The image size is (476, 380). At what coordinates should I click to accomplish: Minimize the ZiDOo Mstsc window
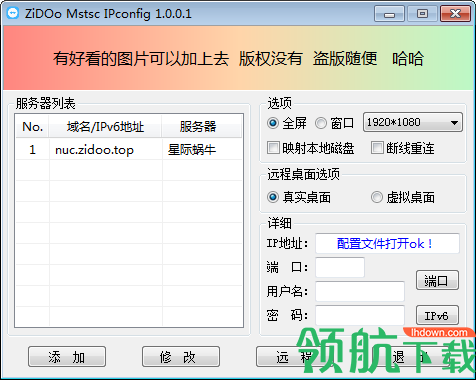(x=389, y=14)
